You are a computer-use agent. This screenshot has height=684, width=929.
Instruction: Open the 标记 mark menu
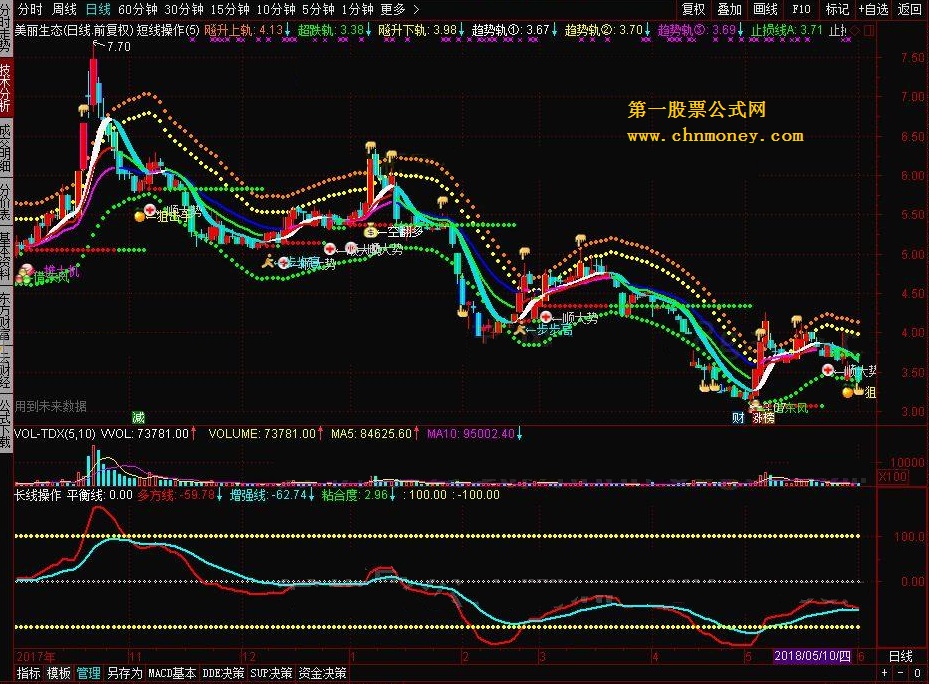837,9
